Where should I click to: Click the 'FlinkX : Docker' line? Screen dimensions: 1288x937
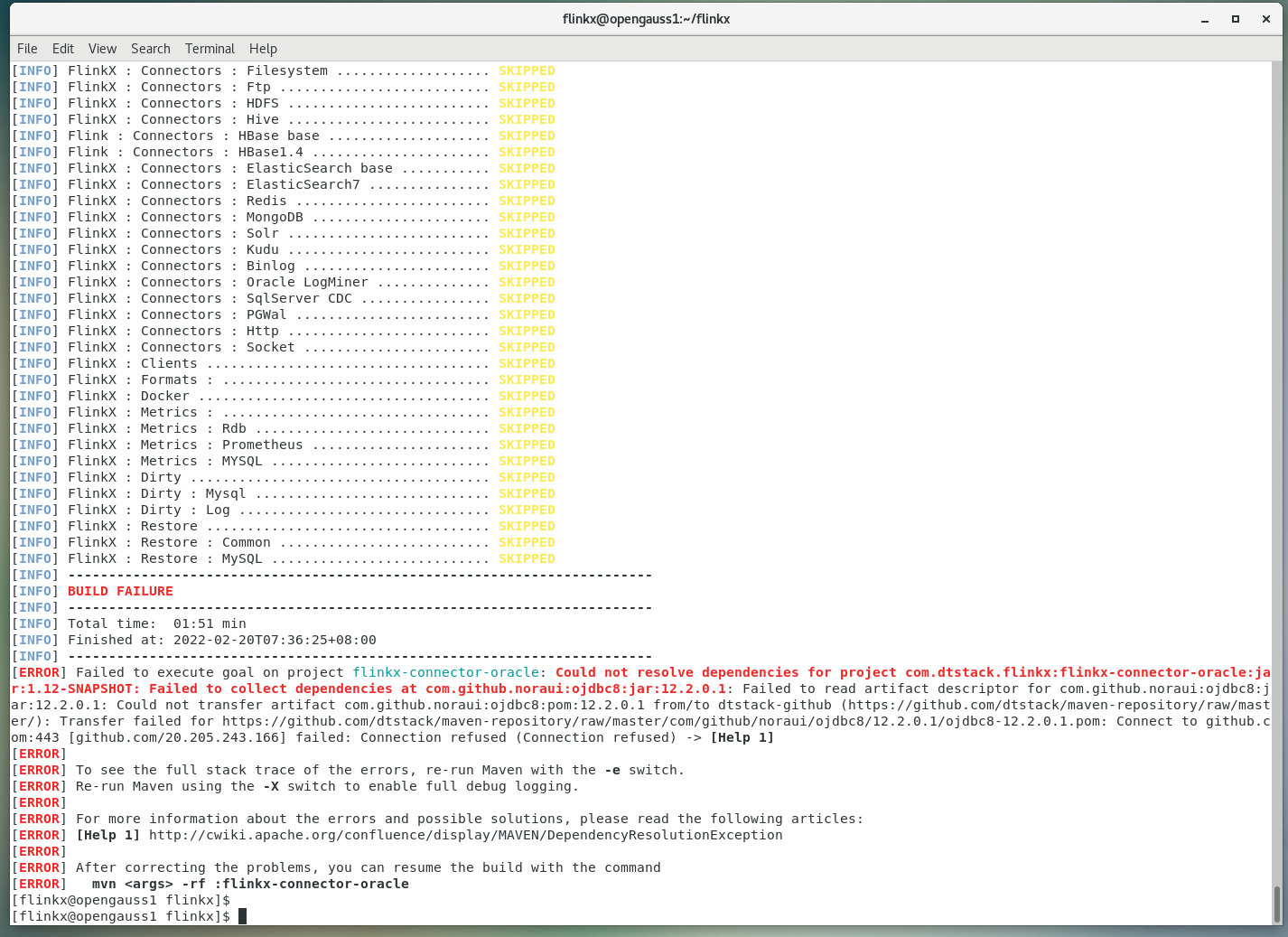(284, 396)
